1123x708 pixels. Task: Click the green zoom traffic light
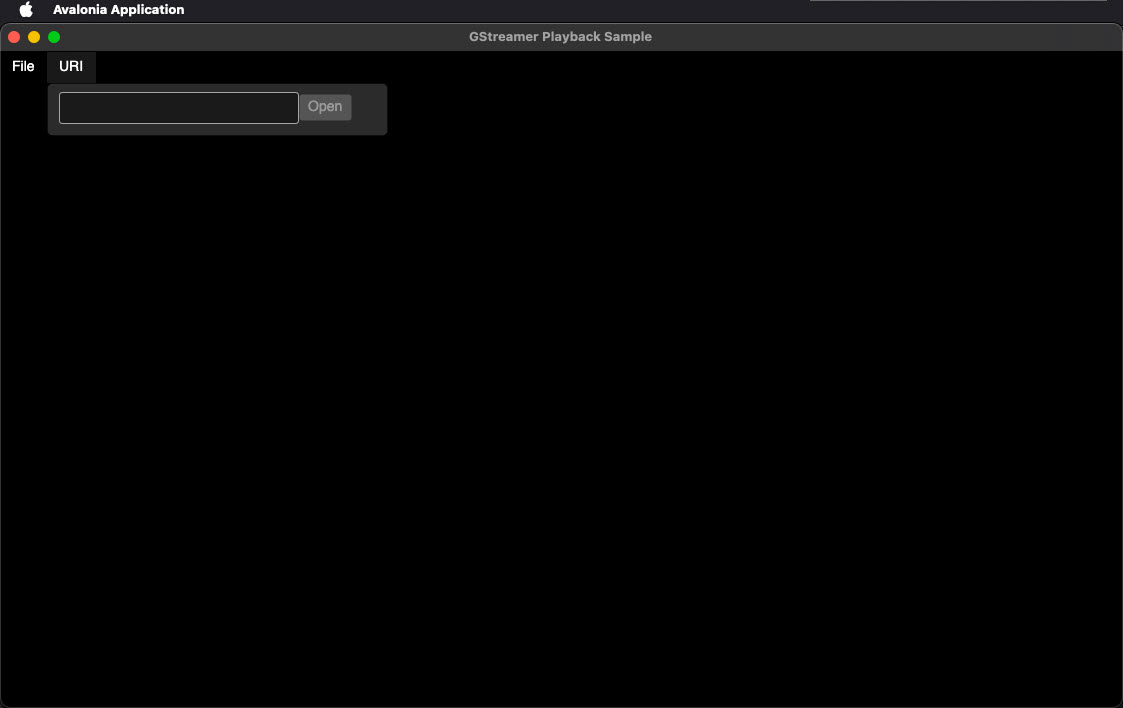click(x=53, y=36)
